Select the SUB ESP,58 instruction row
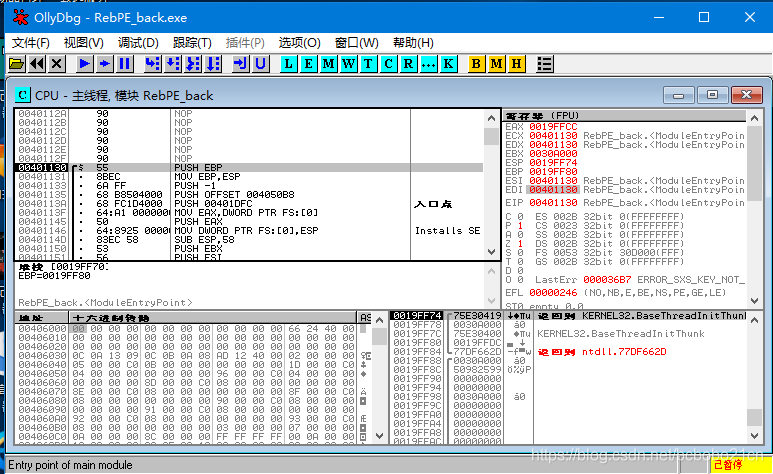 point(249,240)
